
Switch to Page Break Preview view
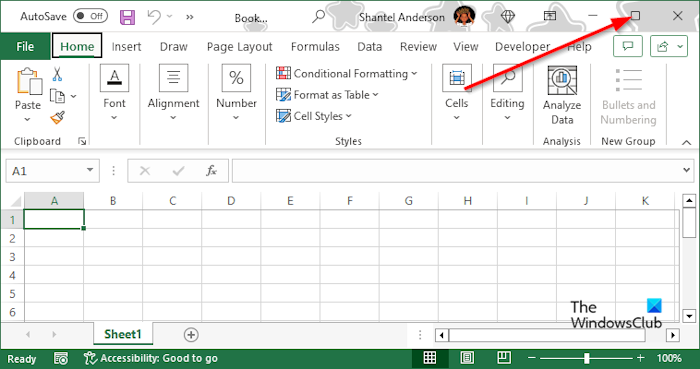pyautogui.click(x=504, y=358)
